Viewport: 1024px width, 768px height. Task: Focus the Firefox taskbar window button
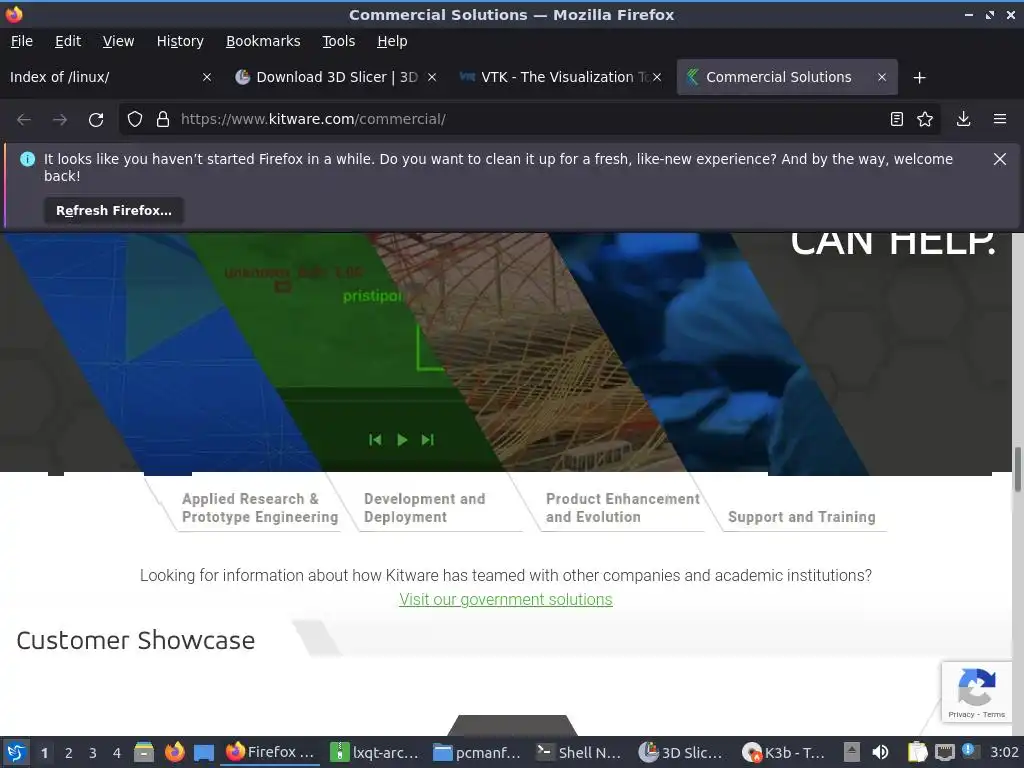tap(270, 752)
